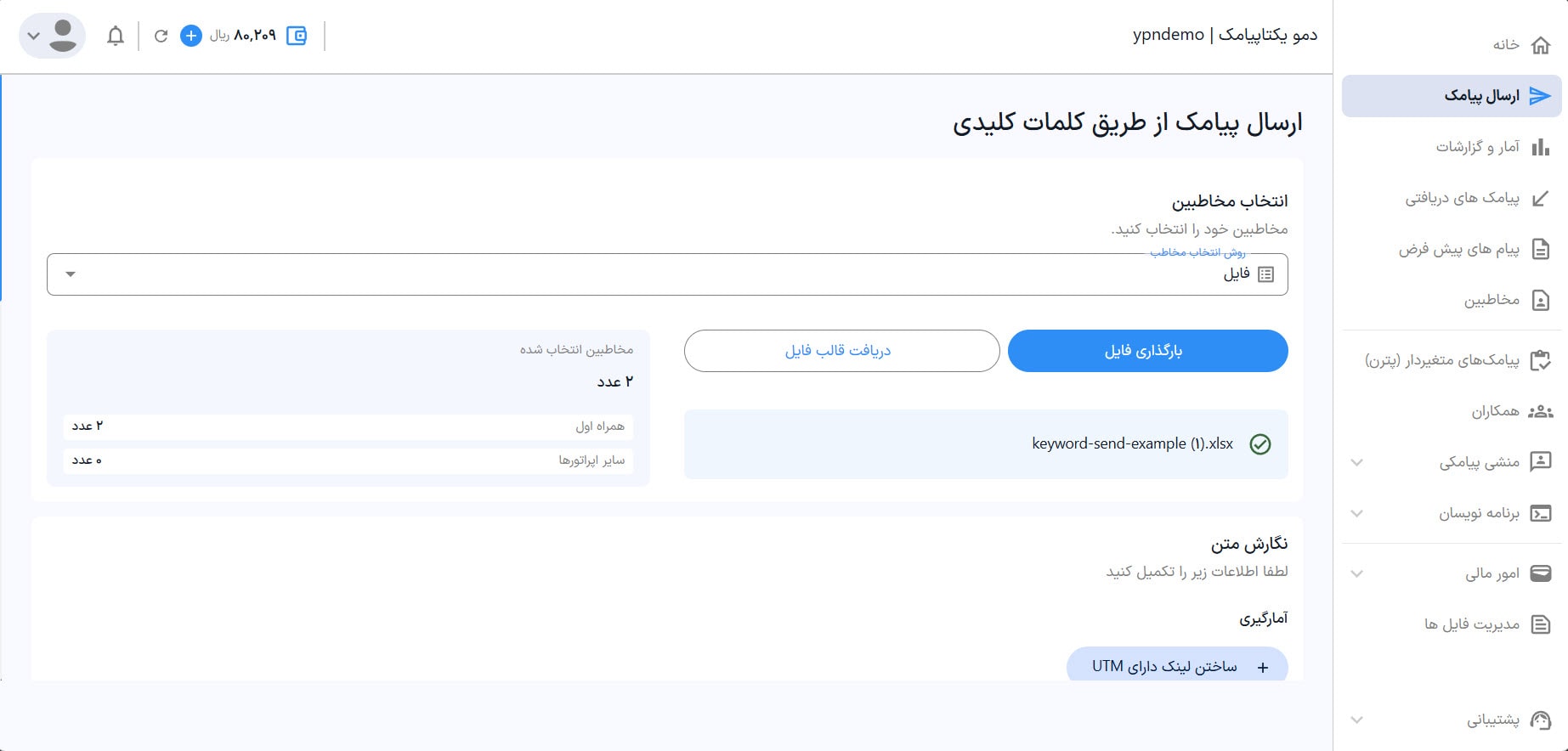This screenshot has width=1568, height=751.
Task: Open the user profile avatar menu
Action: 52,36
